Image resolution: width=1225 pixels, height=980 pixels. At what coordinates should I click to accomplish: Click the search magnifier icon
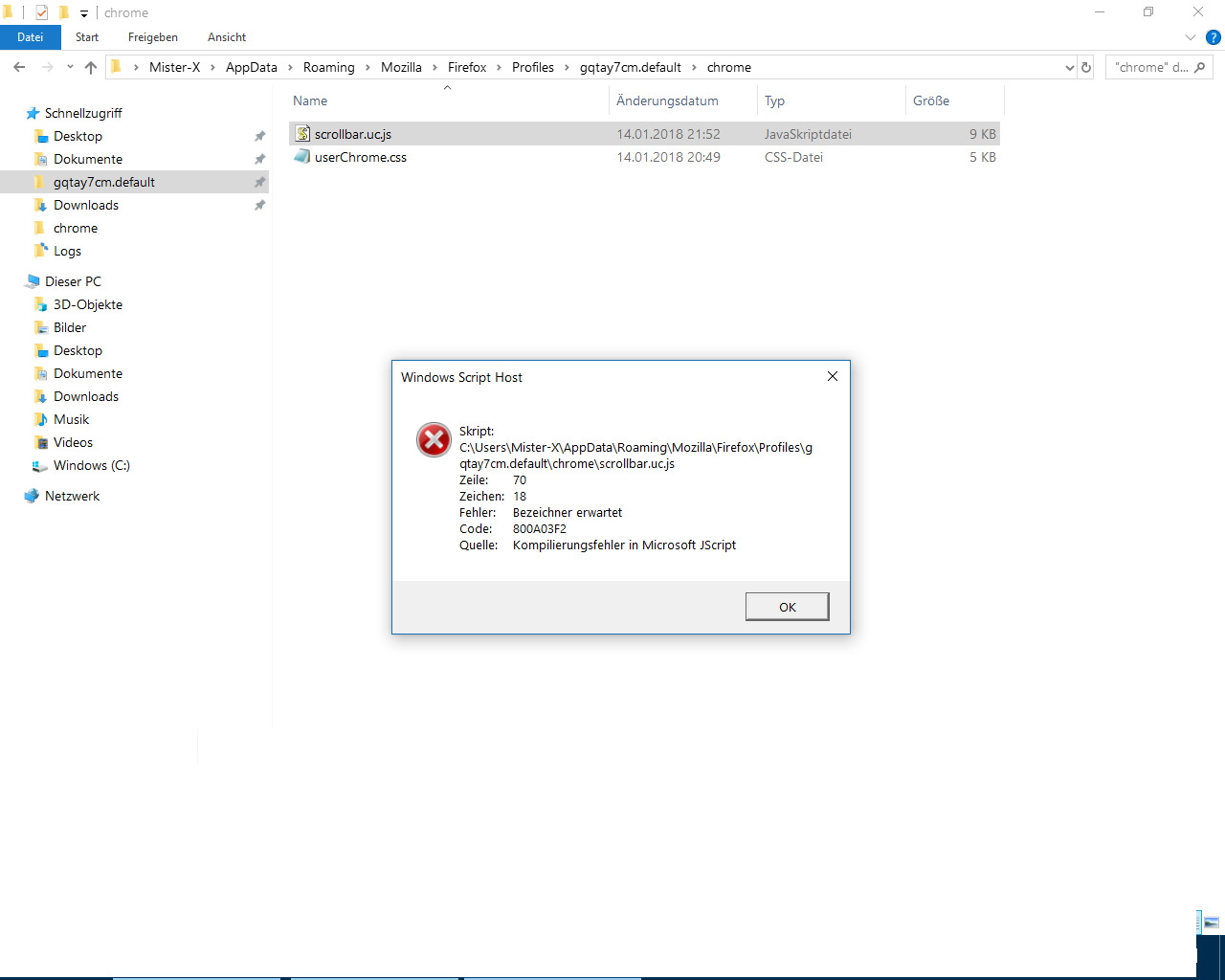pos(1200,67)
